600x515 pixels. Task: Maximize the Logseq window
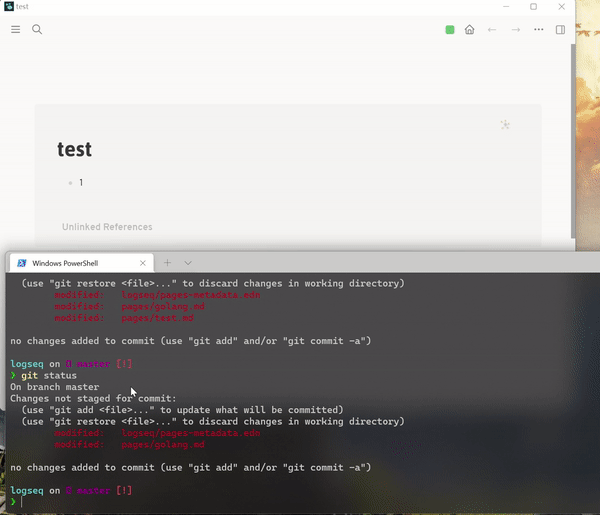click(533, 7)
